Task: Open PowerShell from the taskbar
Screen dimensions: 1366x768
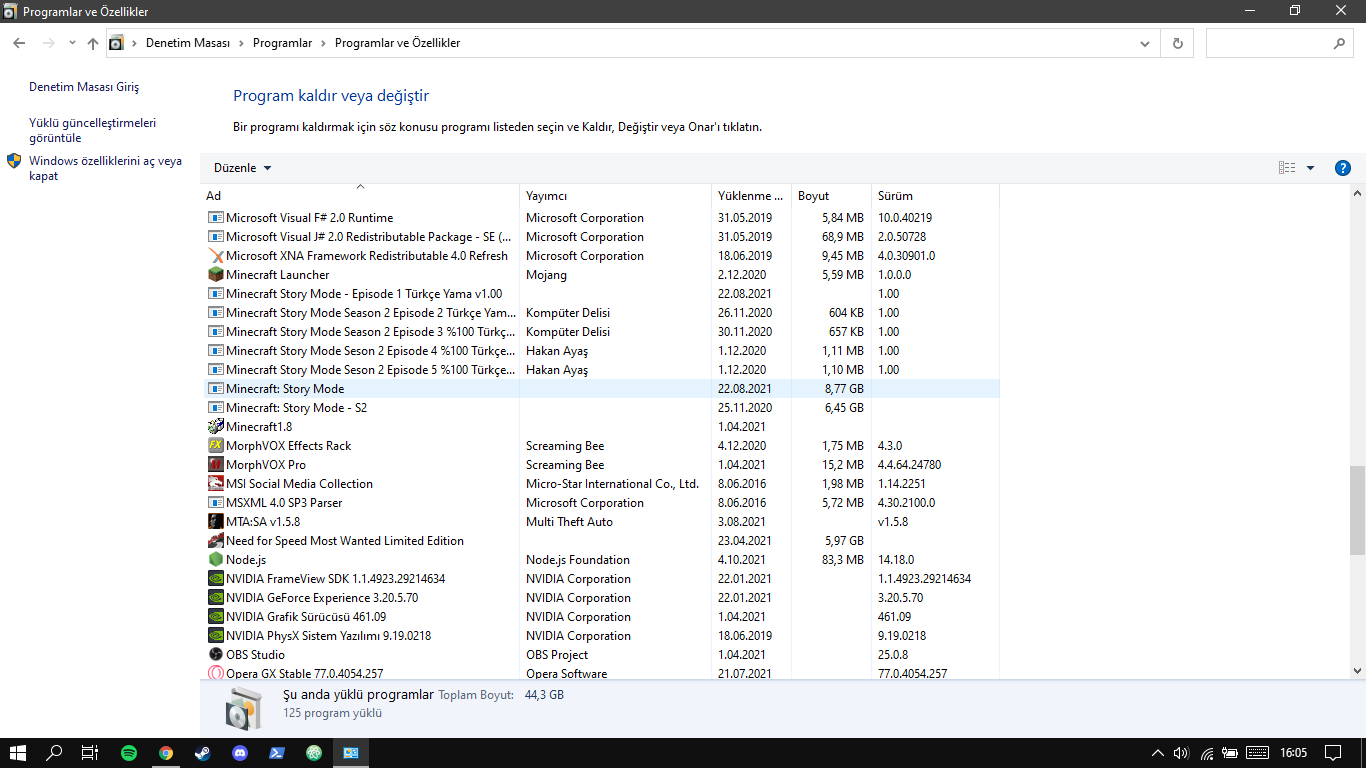Action: [x=277, y=753]
